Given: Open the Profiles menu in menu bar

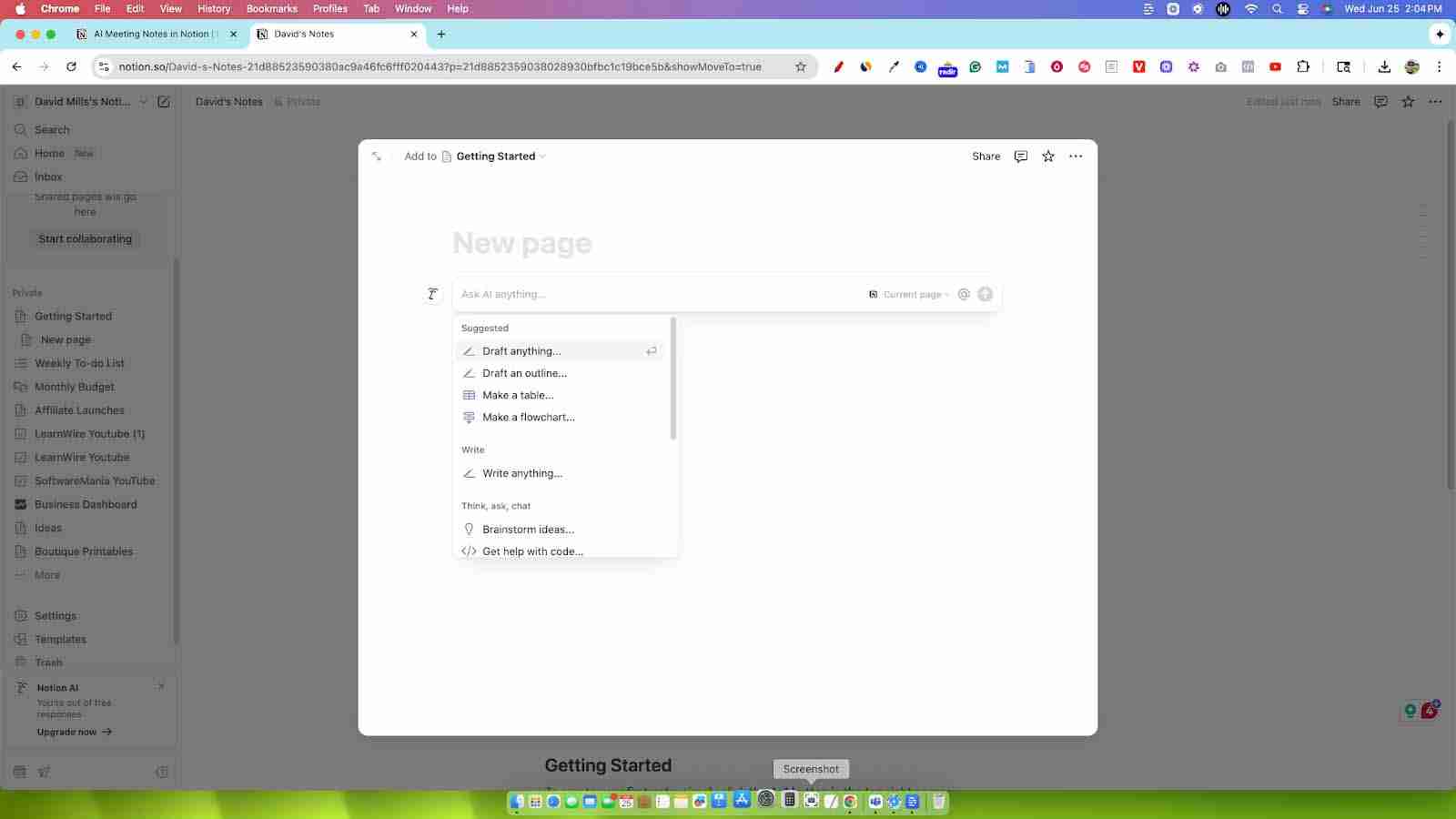Looking at the screenshot, I should 329,8.
